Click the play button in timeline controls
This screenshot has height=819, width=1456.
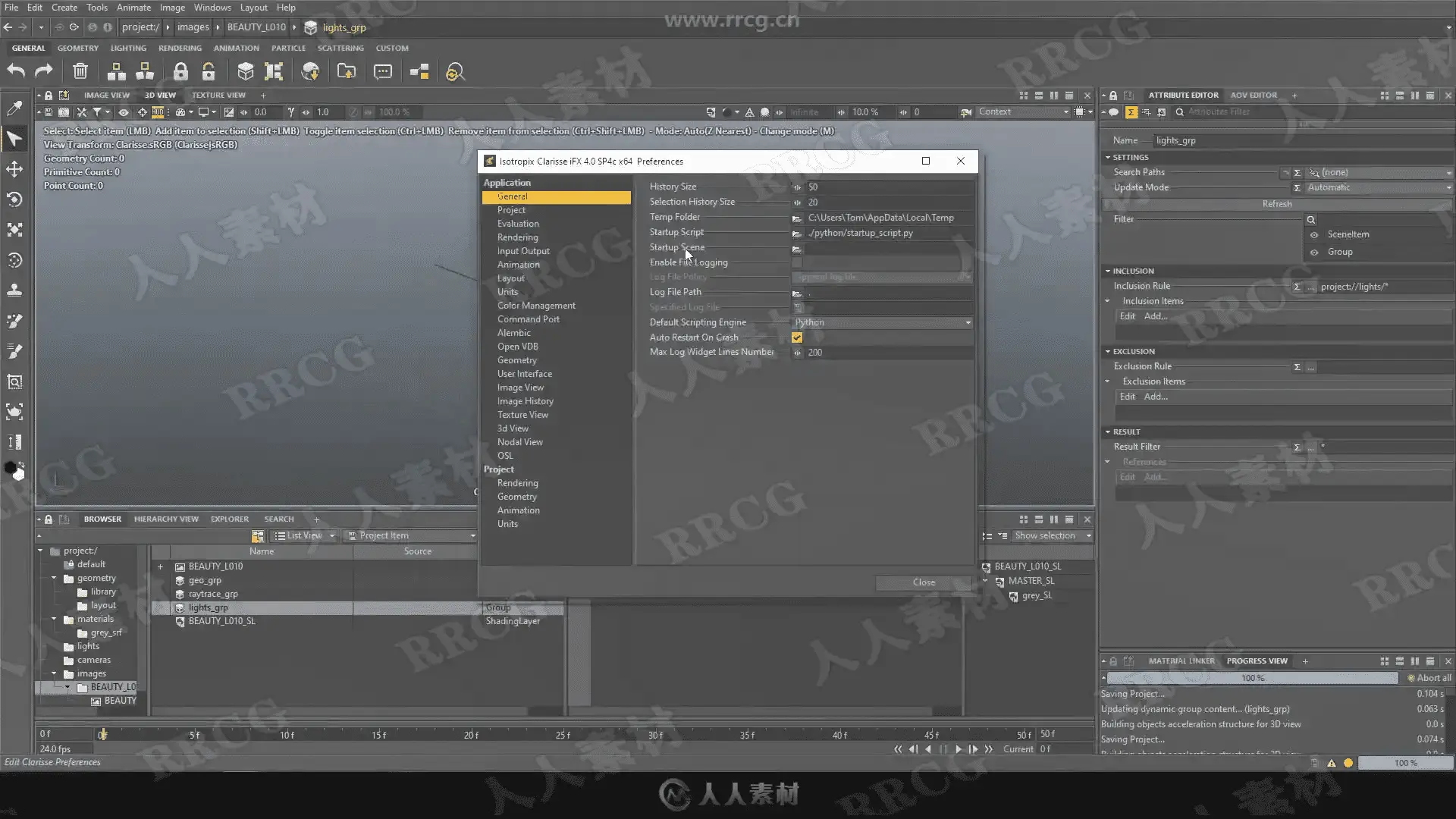(x=958, y=748)
